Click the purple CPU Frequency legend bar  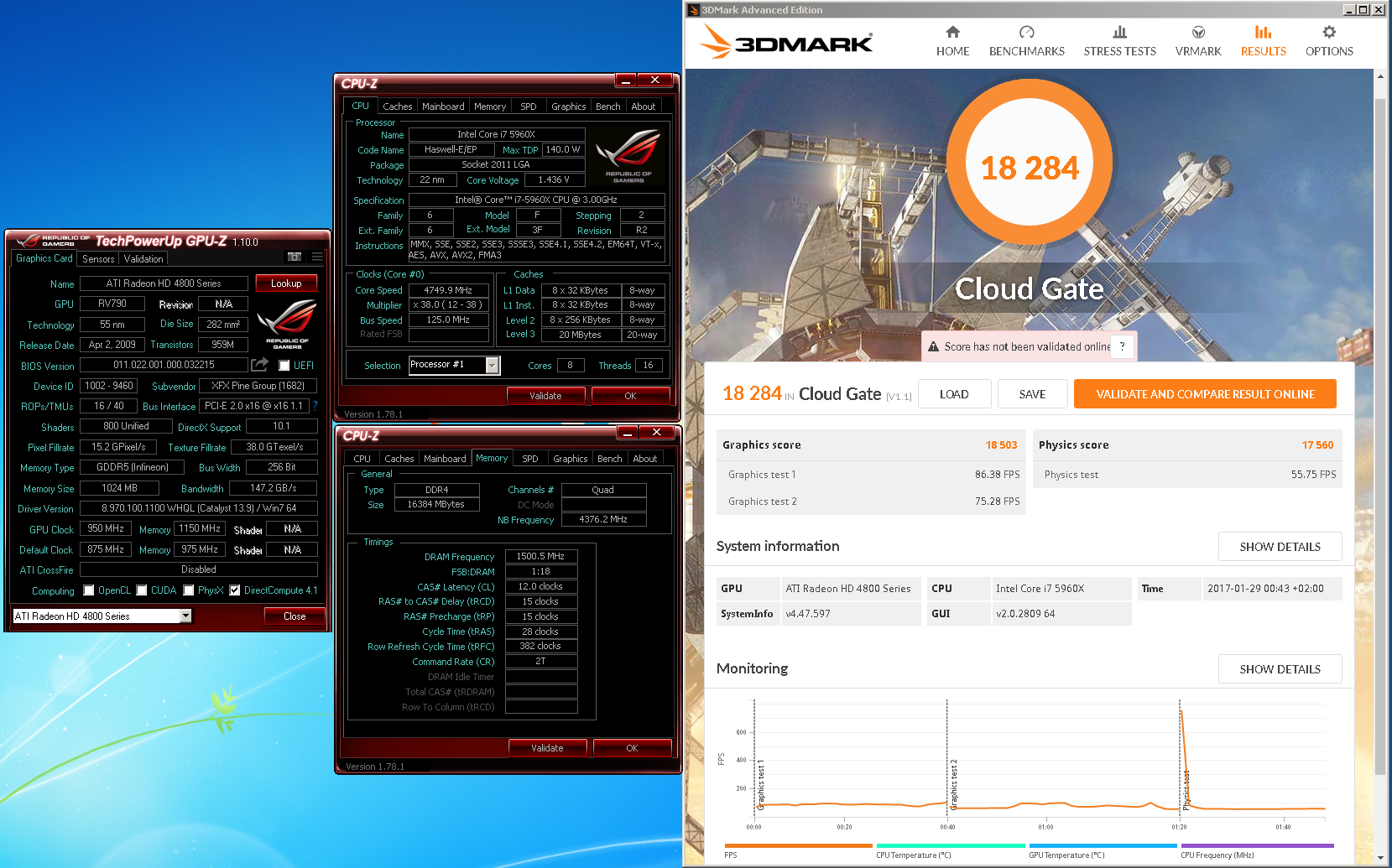click(1257, 845)
